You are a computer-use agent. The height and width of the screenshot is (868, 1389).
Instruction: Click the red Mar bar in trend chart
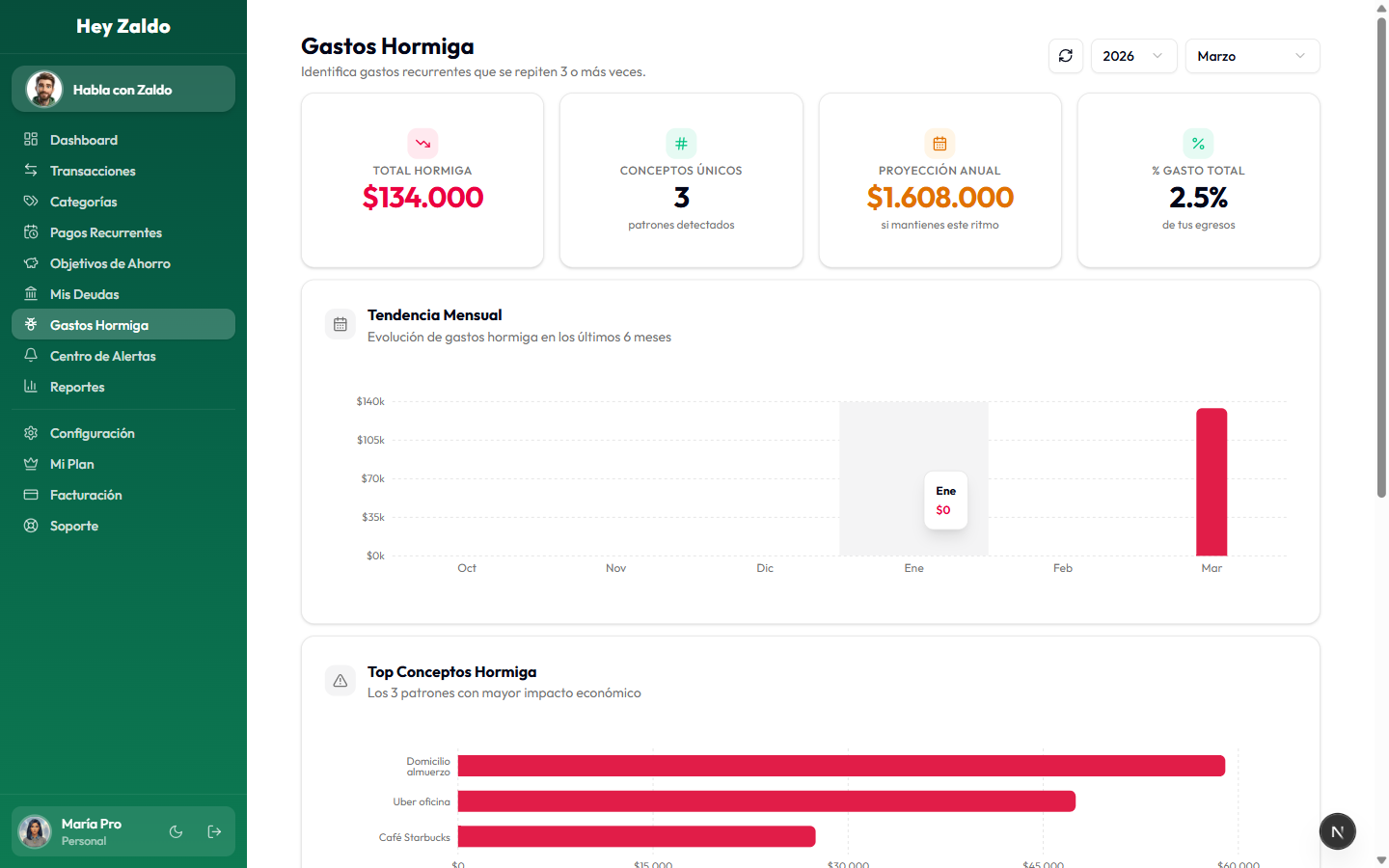1212,482
